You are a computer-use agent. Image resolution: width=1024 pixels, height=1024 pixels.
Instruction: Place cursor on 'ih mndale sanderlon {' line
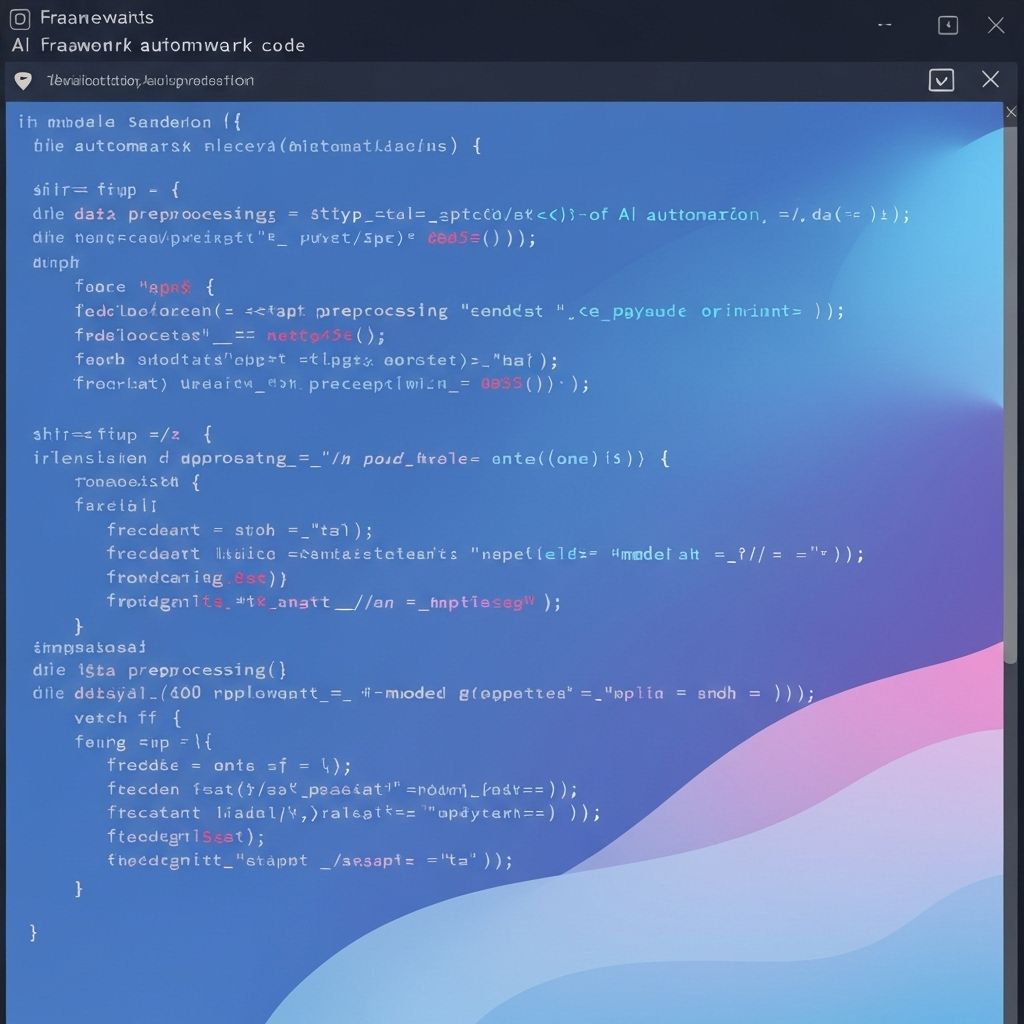point(130,122)
